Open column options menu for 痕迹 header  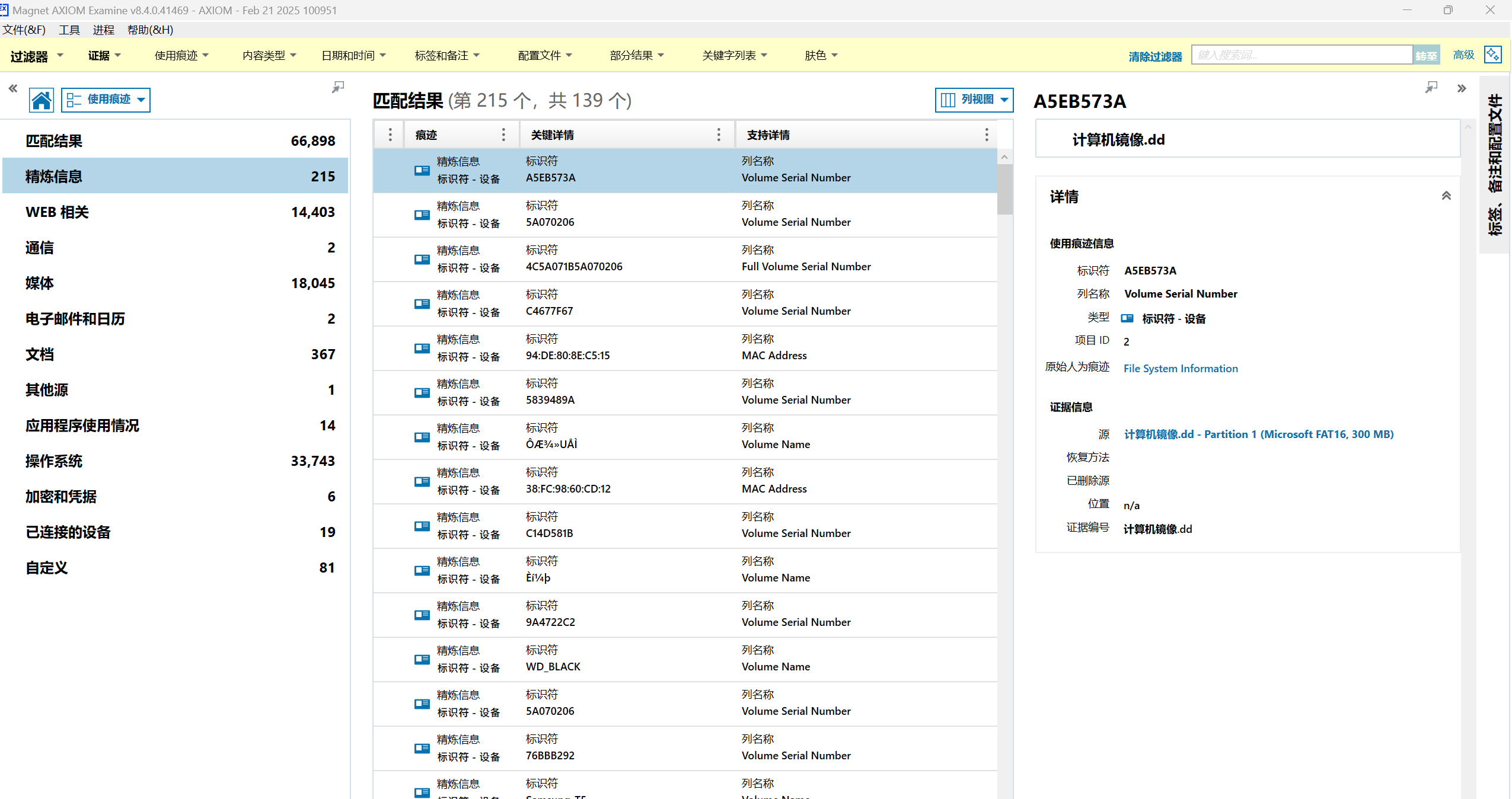pos(503,135)
